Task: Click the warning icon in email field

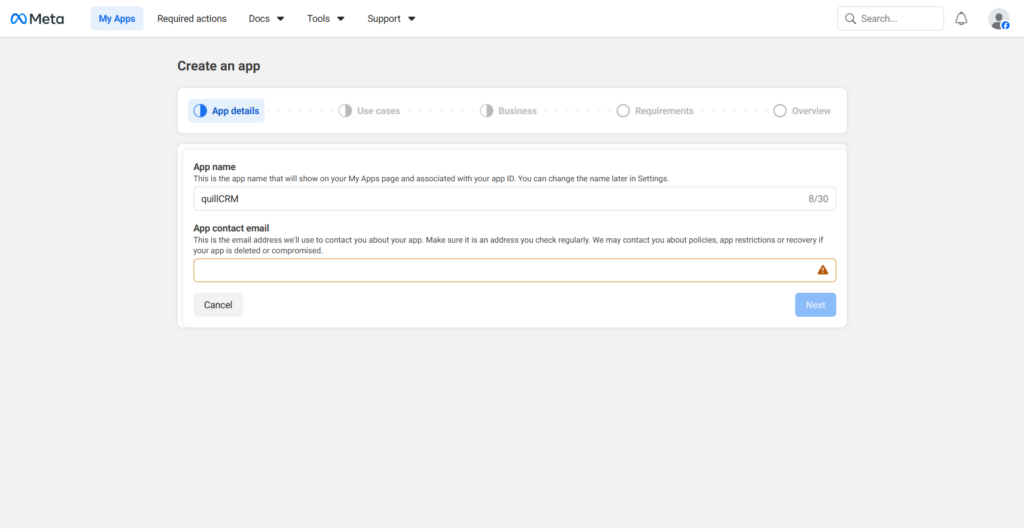Action: [823, 270]
